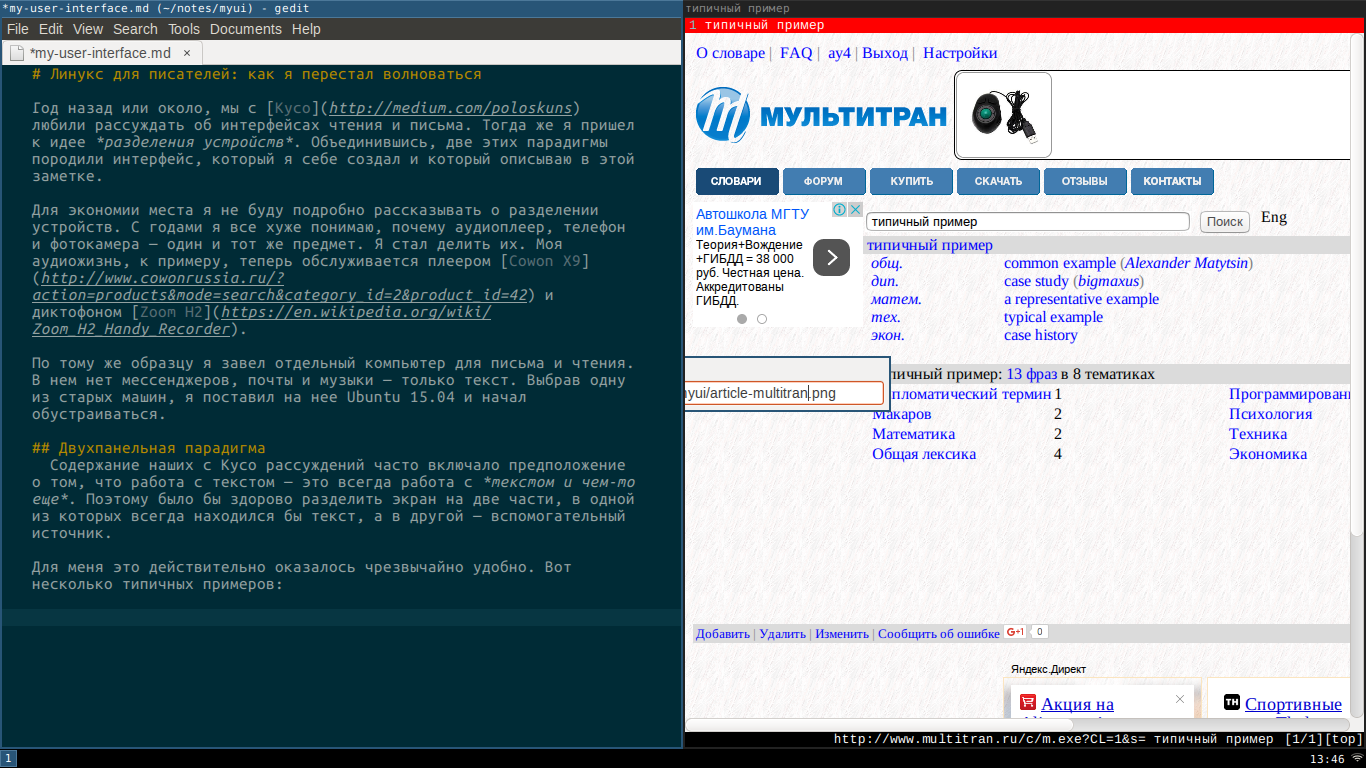
Task: Select the second ad carousel dot
Action: [762, 319]
